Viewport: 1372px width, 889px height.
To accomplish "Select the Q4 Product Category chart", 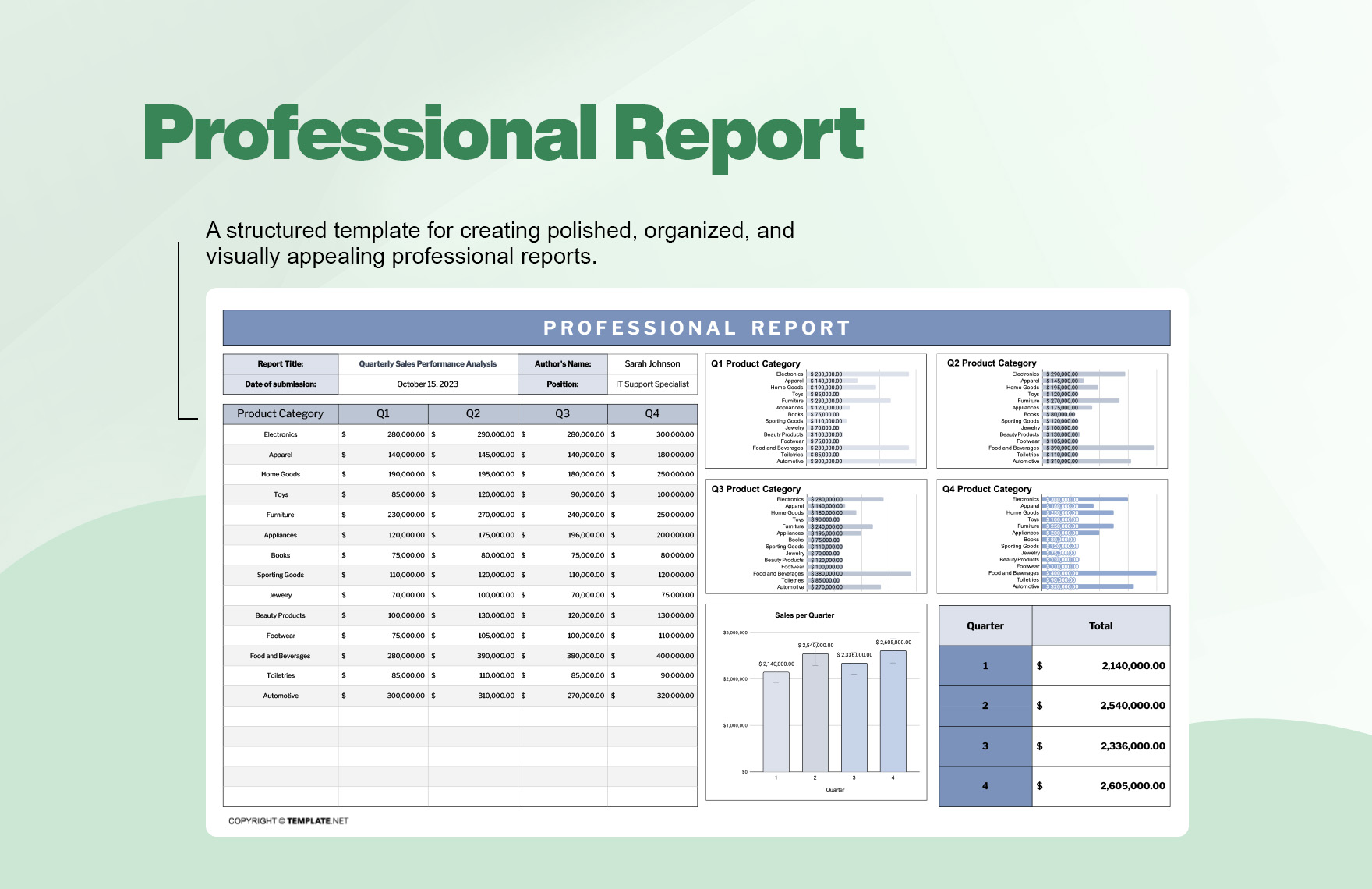I will [1052, 537].
